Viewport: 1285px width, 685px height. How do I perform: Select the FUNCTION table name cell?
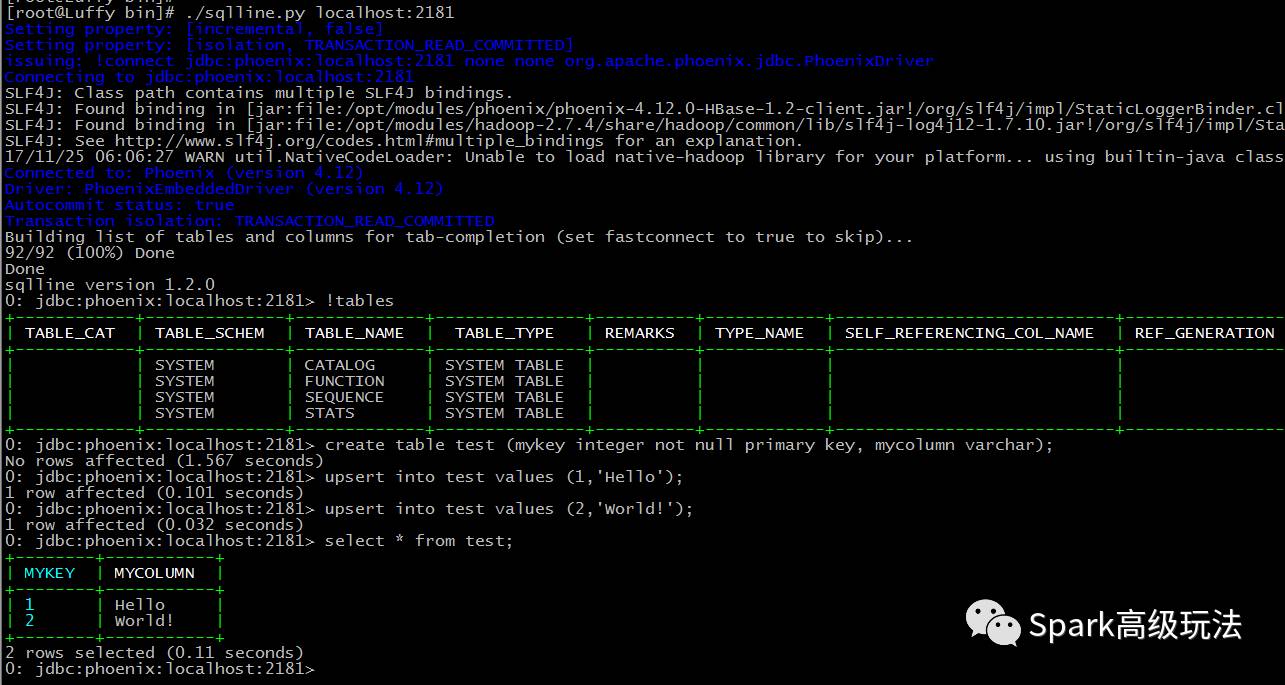point(344,381)
